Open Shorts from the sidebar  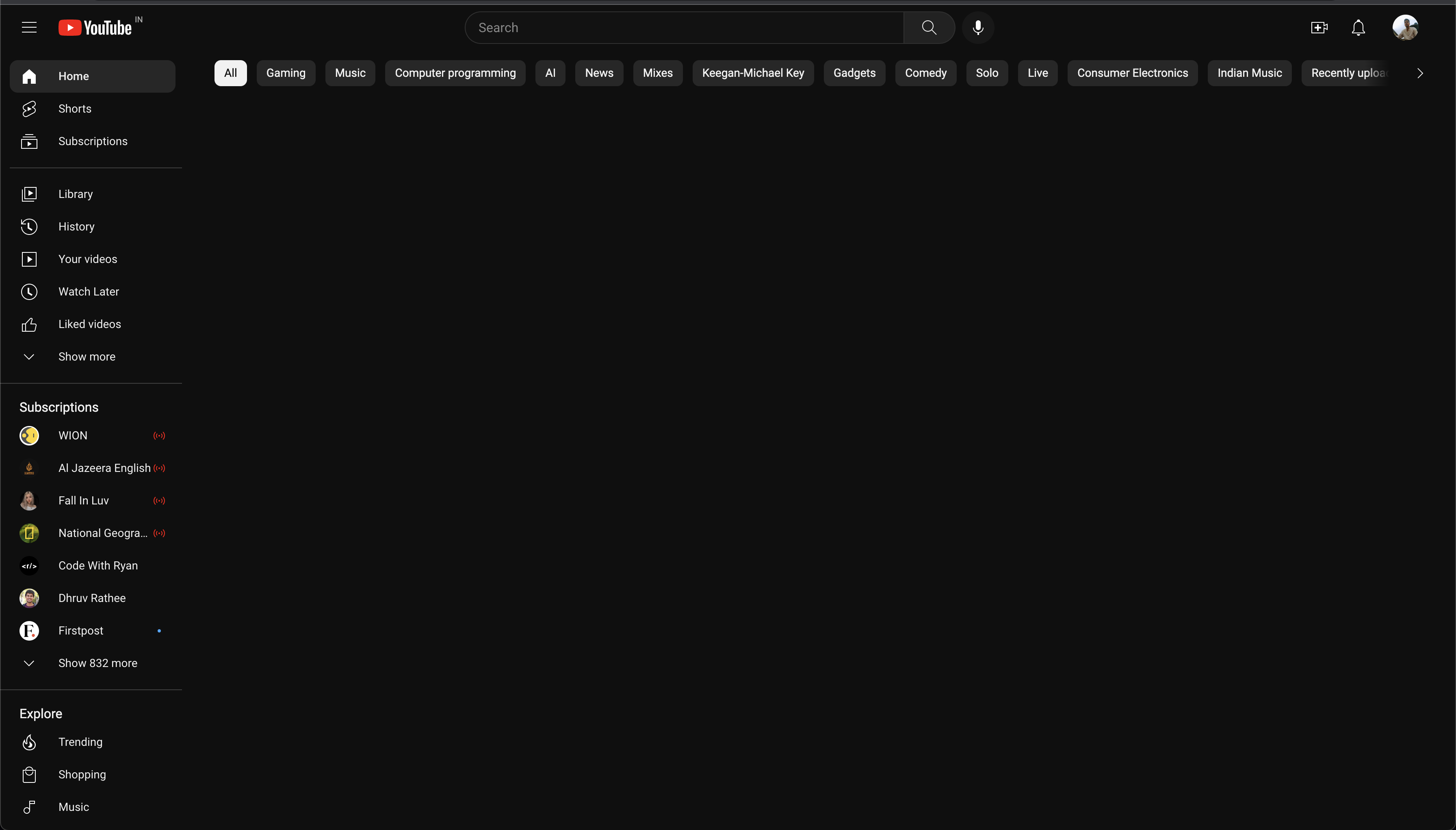pyautogui.click(x=75, y=109)
